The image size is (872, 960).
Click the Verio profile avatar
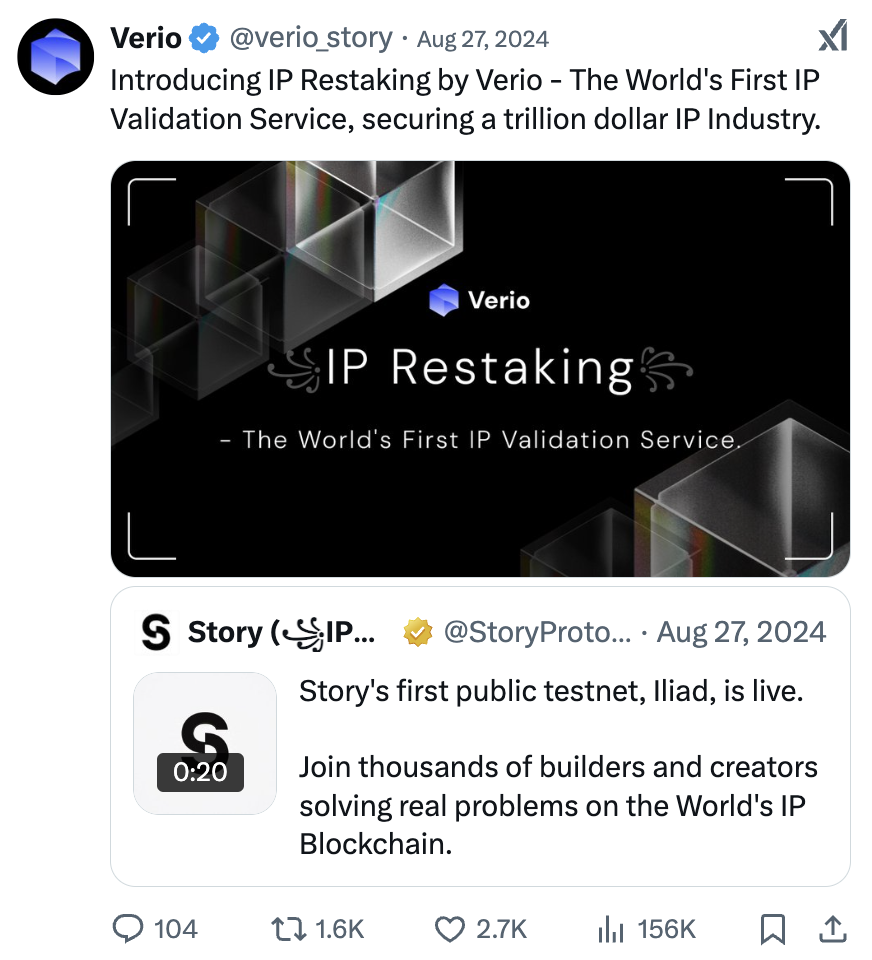click(56, 56)
